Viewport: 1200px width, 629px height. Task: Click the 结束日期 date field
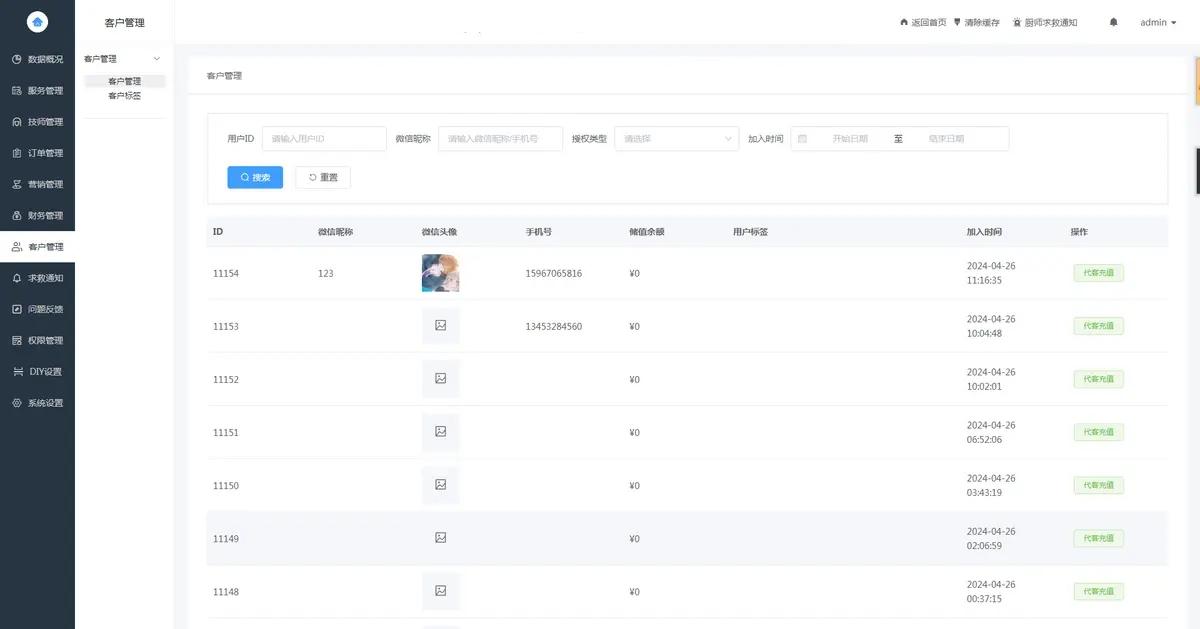[946, 139]
